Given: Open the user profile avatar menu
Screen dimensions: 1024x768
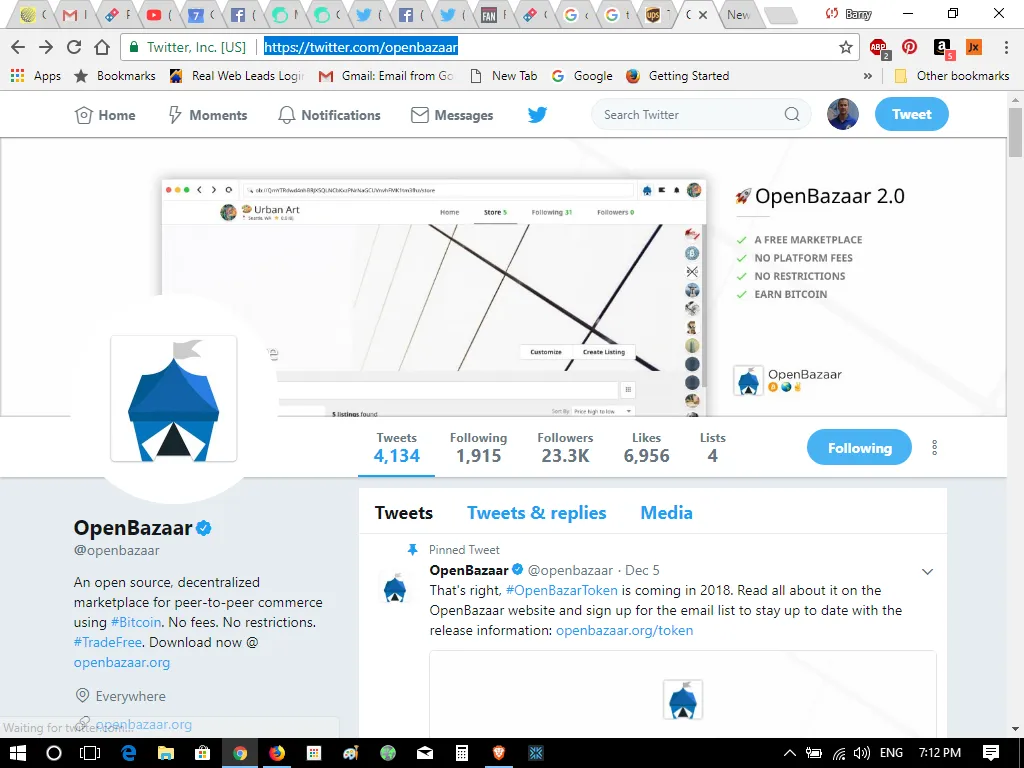Looking at the screenshot, I should [x=842, y=114].
